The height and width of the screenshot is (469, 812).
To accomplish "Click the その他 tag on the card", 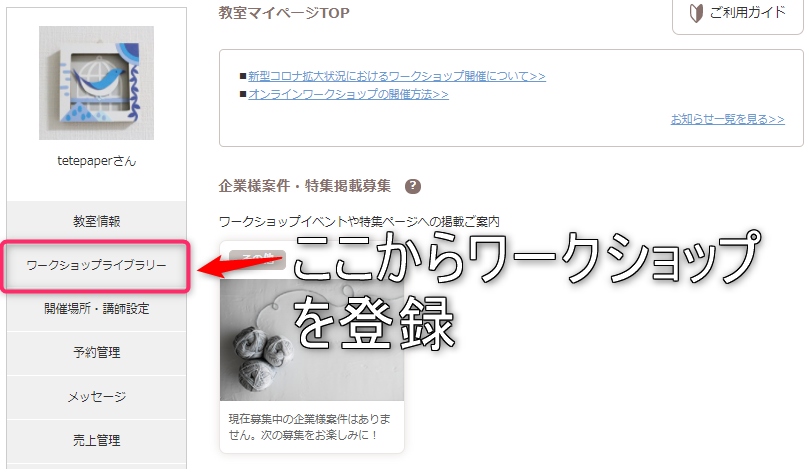I will [257, 259].
